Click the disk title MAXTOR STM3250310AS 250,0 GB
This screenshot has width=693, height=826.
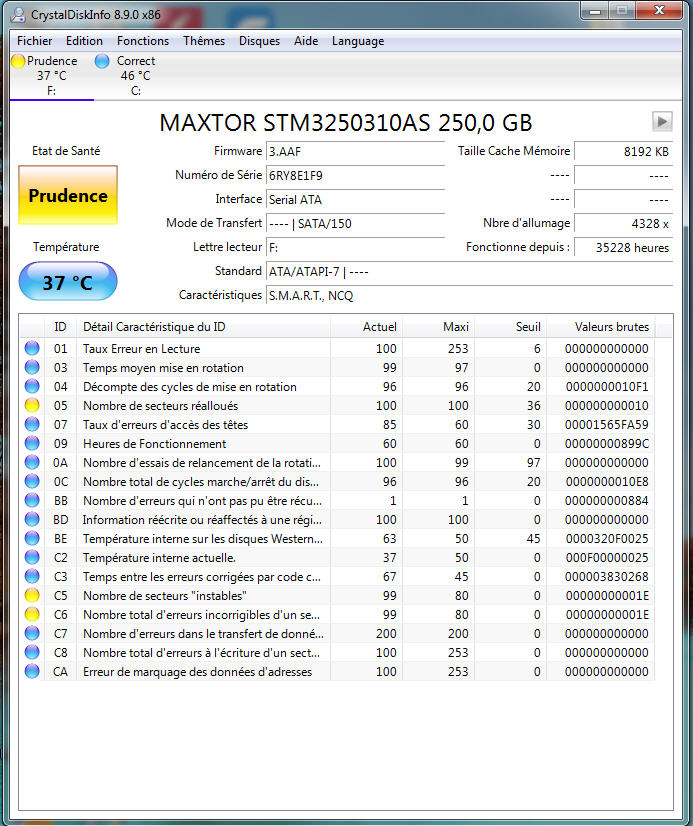tap(345, 123)
